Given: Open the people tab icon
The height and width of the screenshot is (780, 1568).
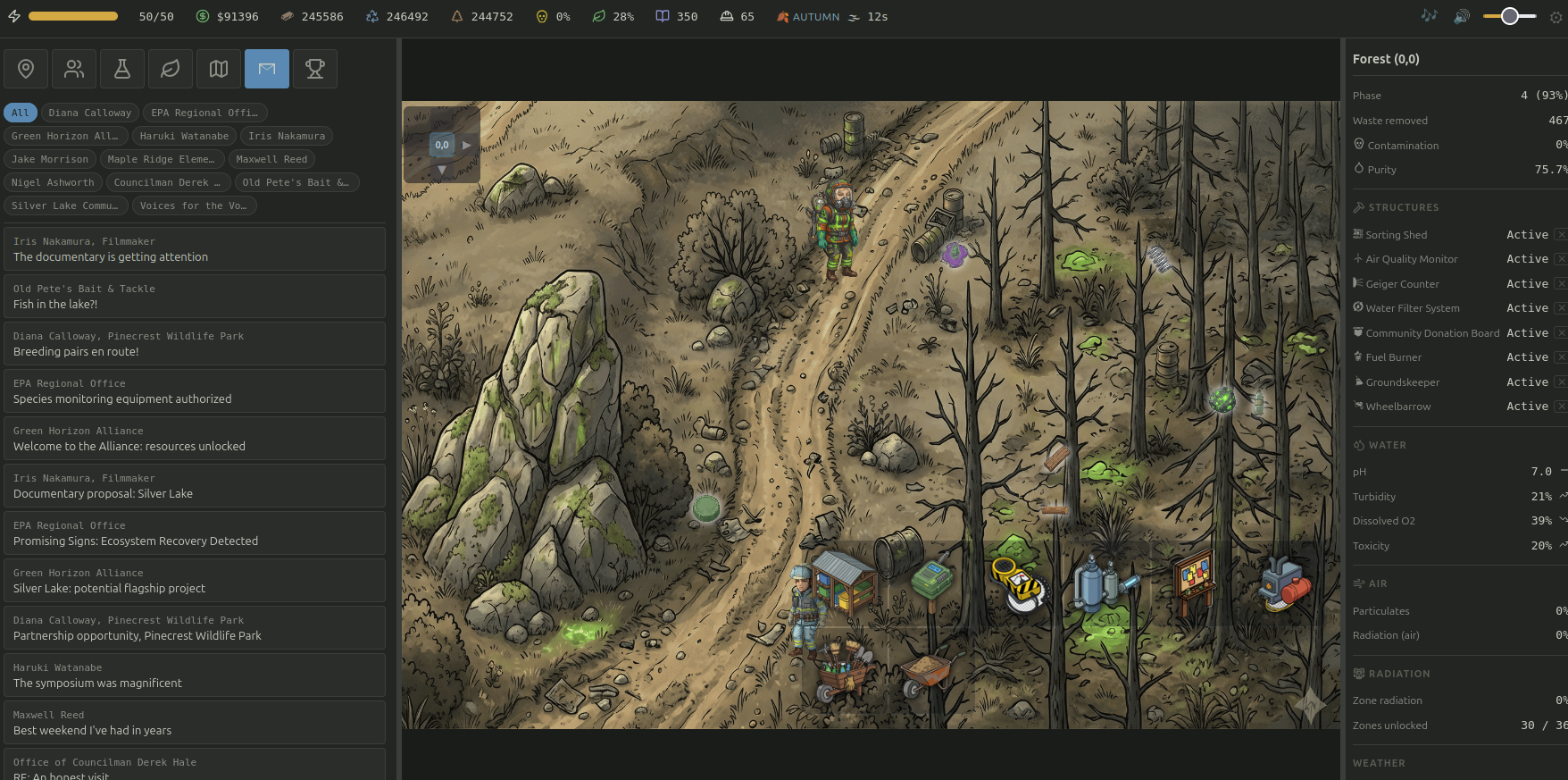Looking at the screenshot, I should click(x=74, y=69).
